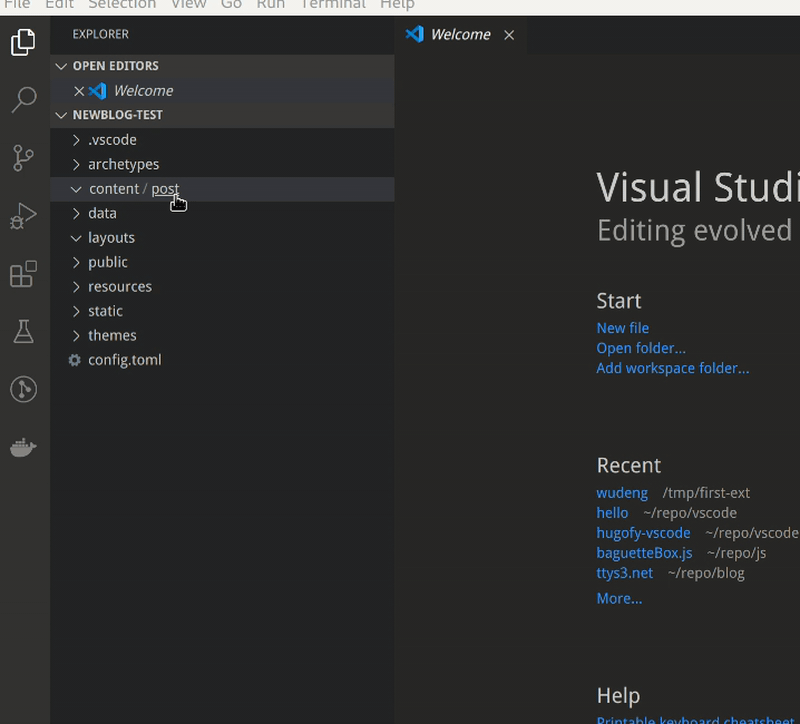Collapse the Open Editors section
This screenshot has height=724, width=800.
click(61, 66)
